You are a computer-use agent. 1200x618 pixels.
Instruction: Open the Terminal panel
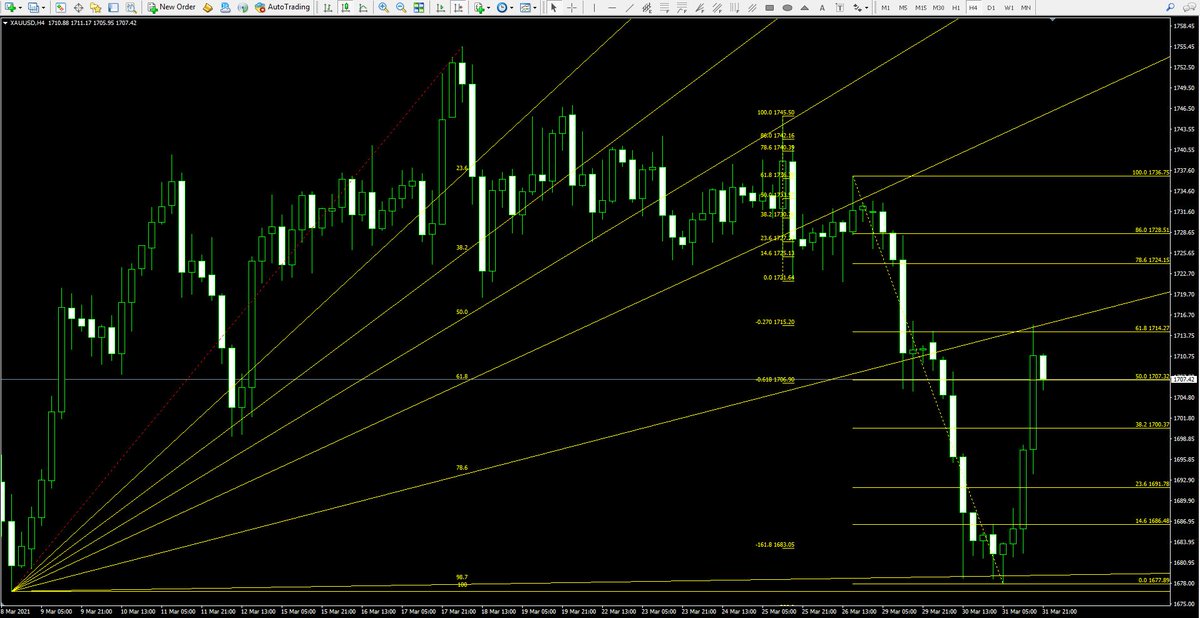(x=113, y=7)
